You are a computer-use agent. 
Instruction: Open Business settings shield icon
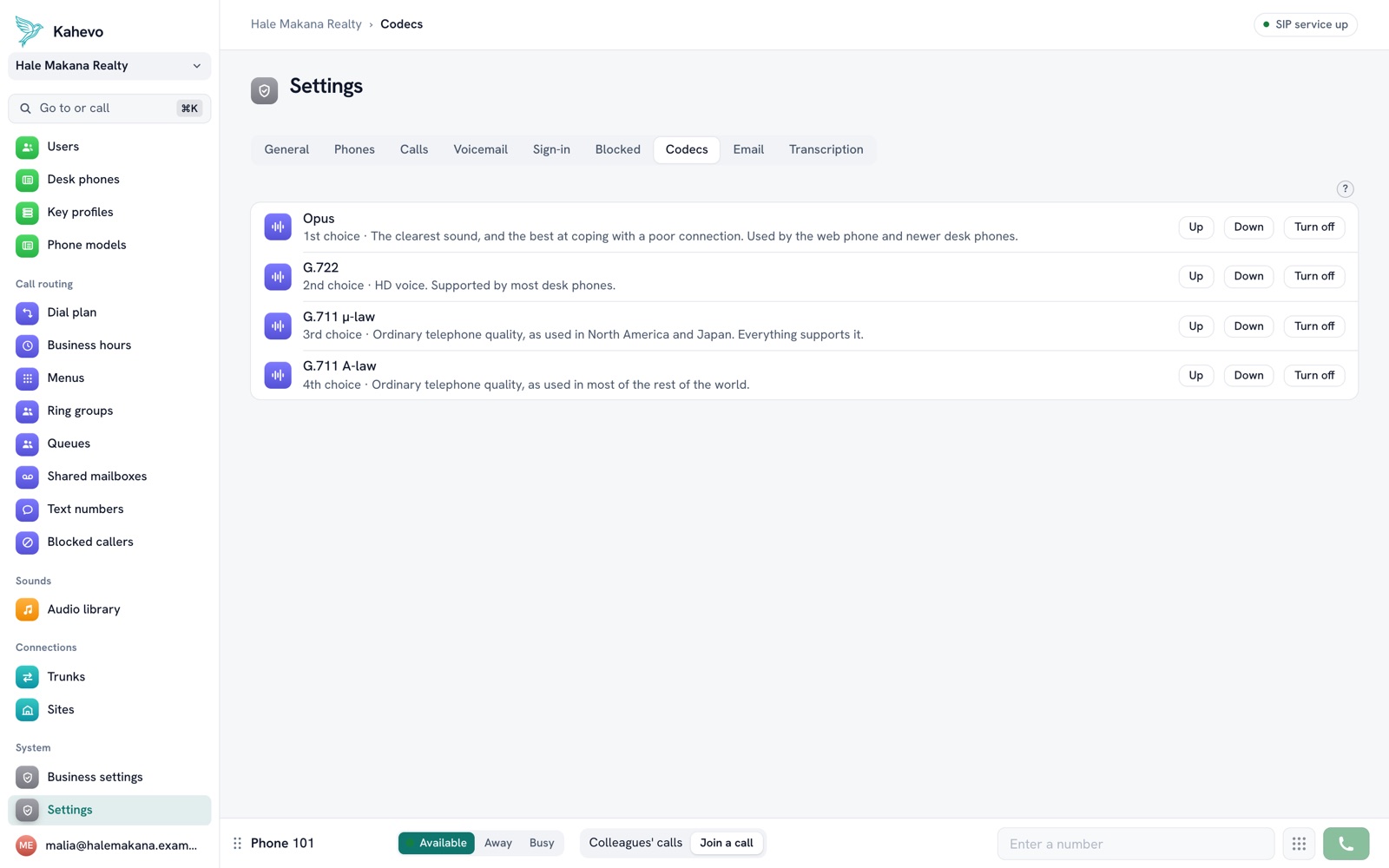click(27, 777)
